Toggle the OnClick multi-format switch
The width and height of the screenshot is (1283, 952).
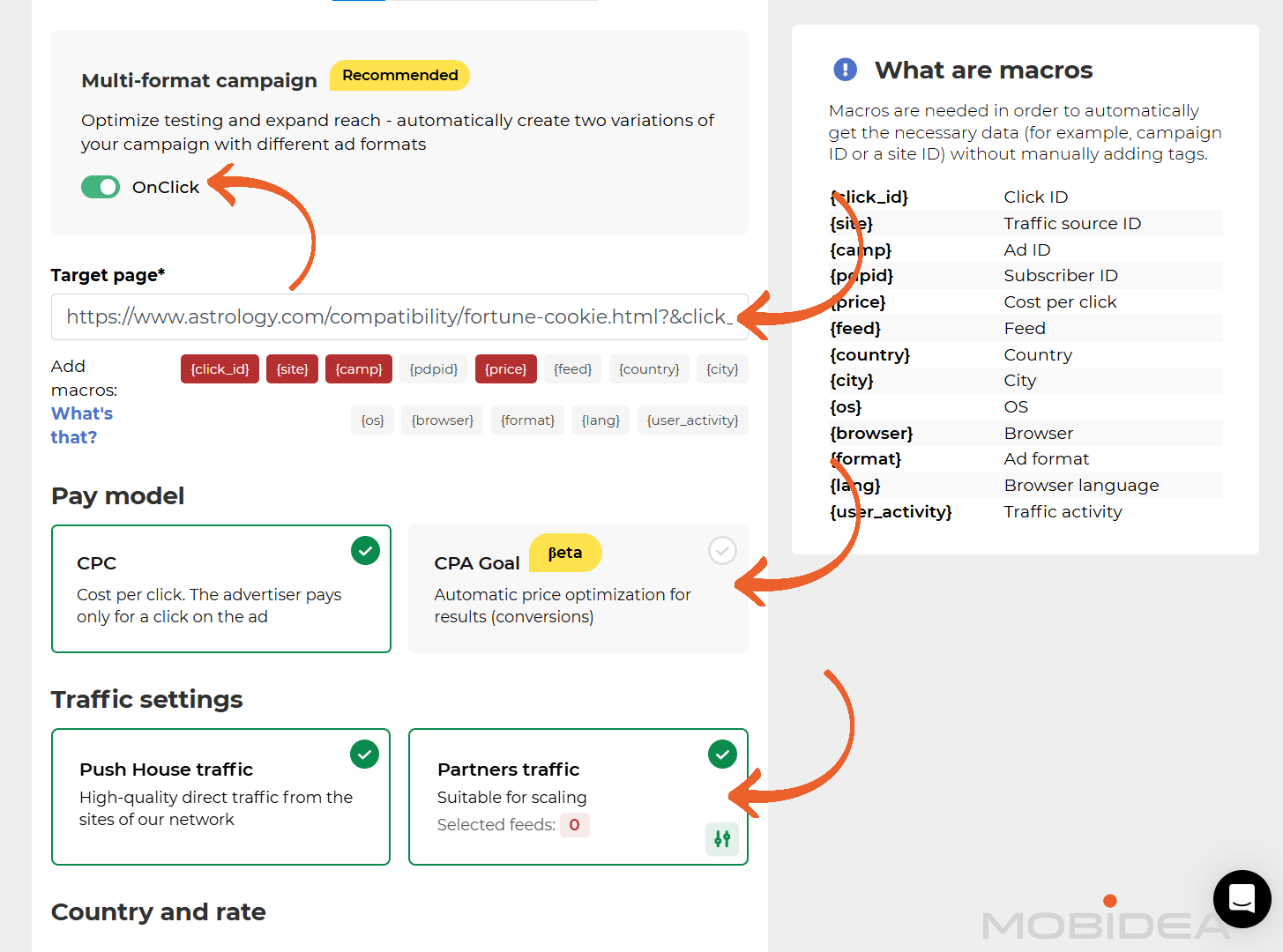(101, 187)
